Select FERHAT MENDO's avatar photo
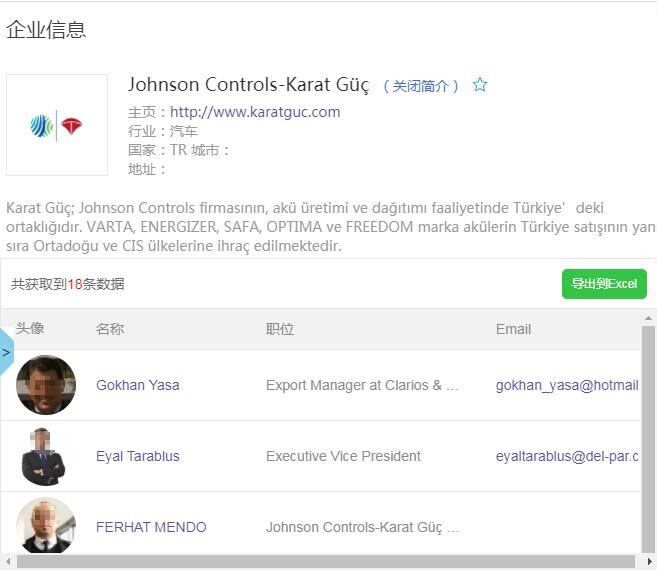The image size is (657, 570). [x=46, y=526]
